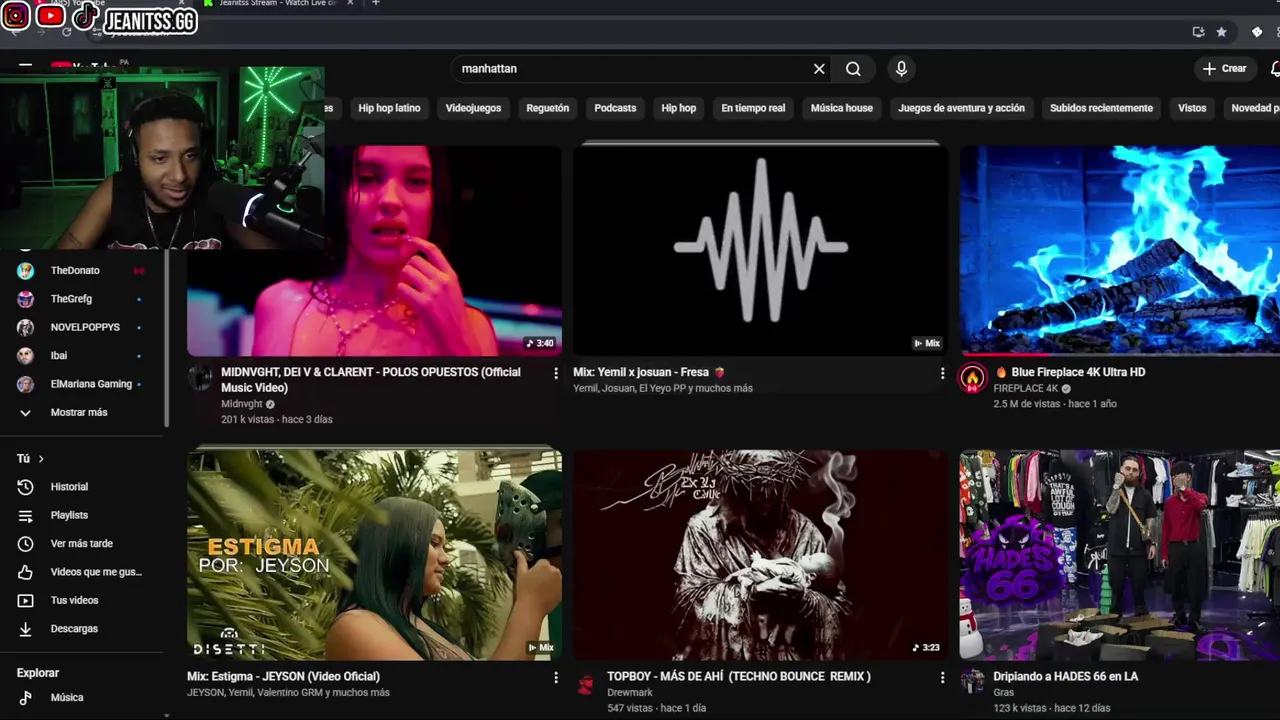Open options menu for TOPBOY remix video
This screenshot has width=1280, height=720.
(x=942, y=677)
